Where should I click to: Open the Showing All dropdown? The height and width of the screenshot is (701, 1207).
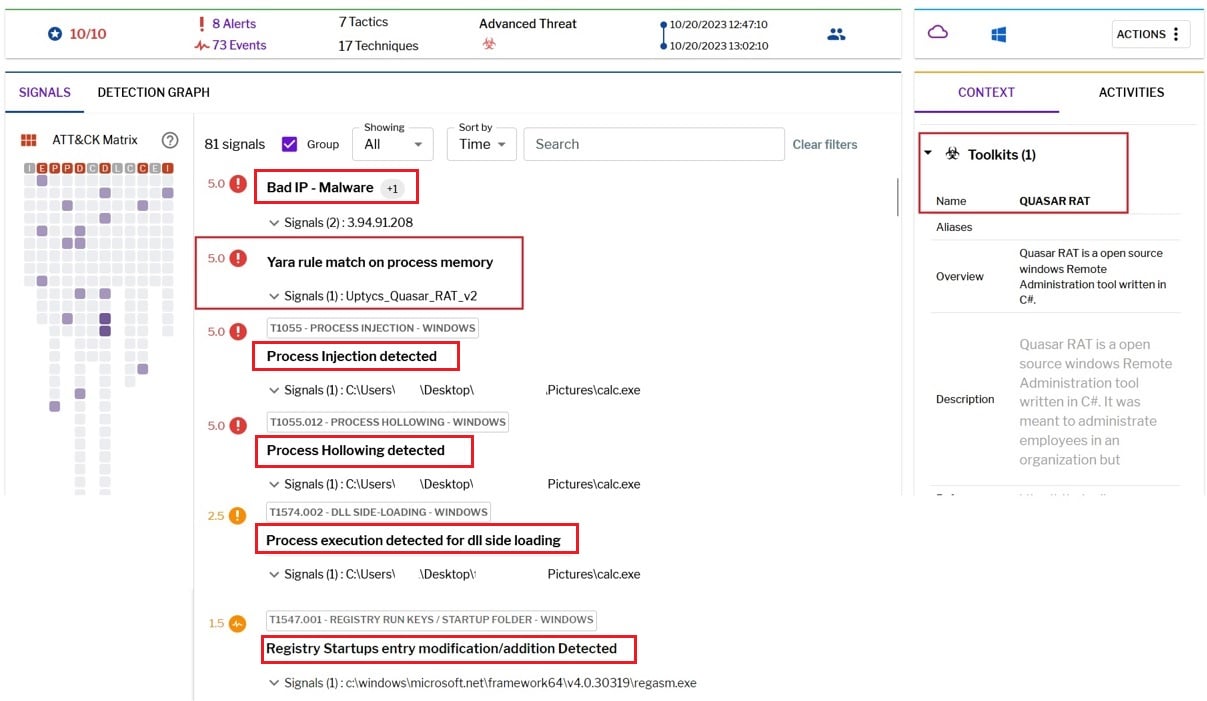point(392,144)
